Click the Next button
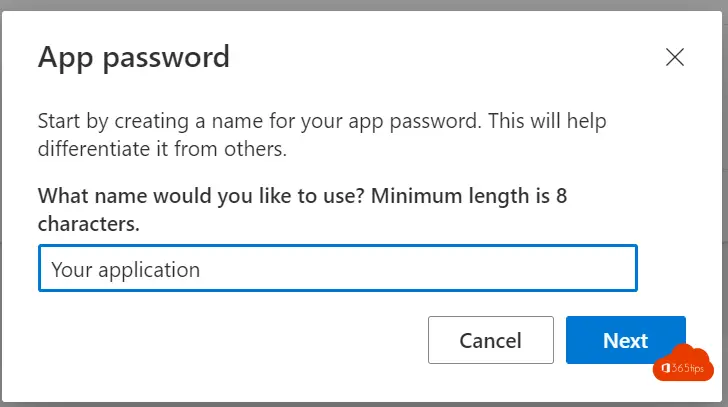This screenshot has height=407, width=728. (x=625, y=340)
